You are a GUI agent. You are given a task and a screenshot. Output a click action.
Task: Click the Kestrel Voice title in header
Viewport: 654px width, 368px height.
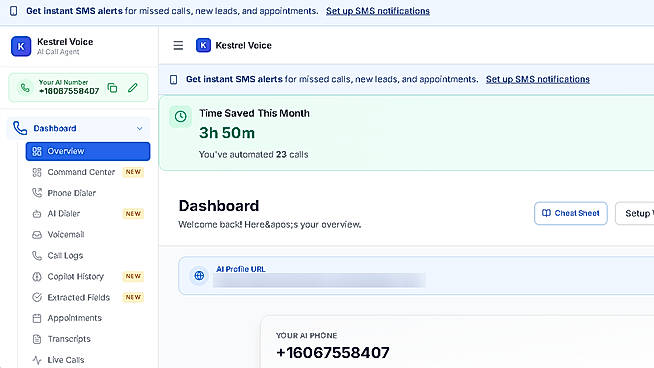244,45
